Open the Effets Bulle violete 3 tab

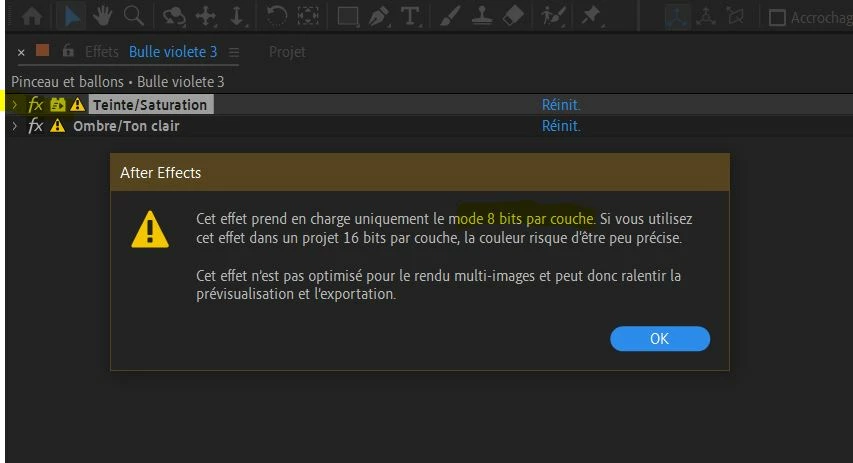[172, 52]
